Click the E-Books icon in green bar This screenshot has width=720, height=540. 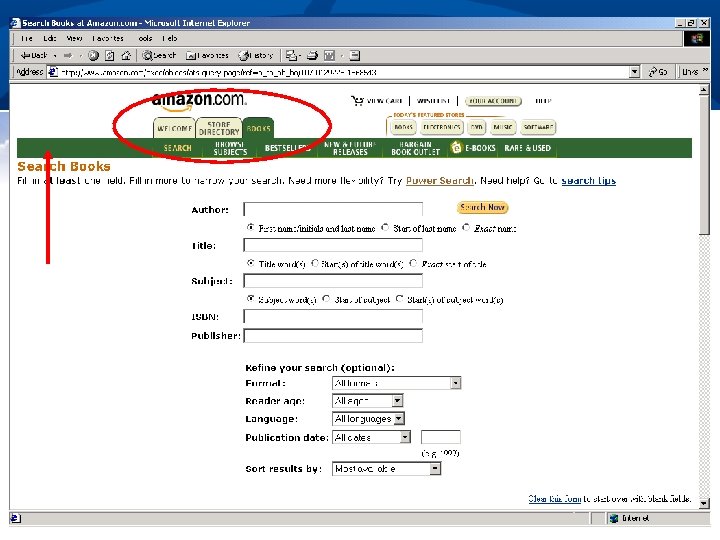pos(456,147)
